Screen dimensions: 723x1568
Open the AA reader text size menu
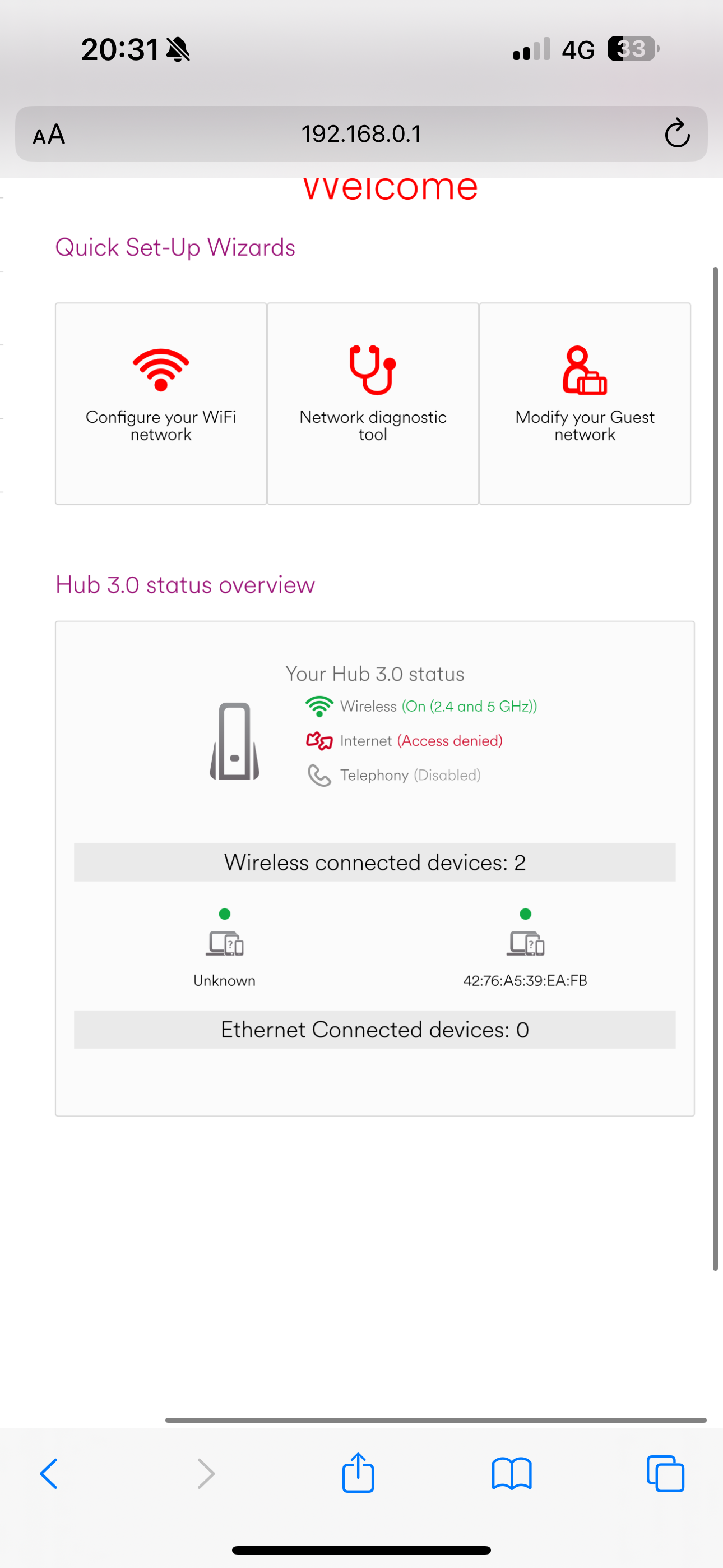[49, 135]
